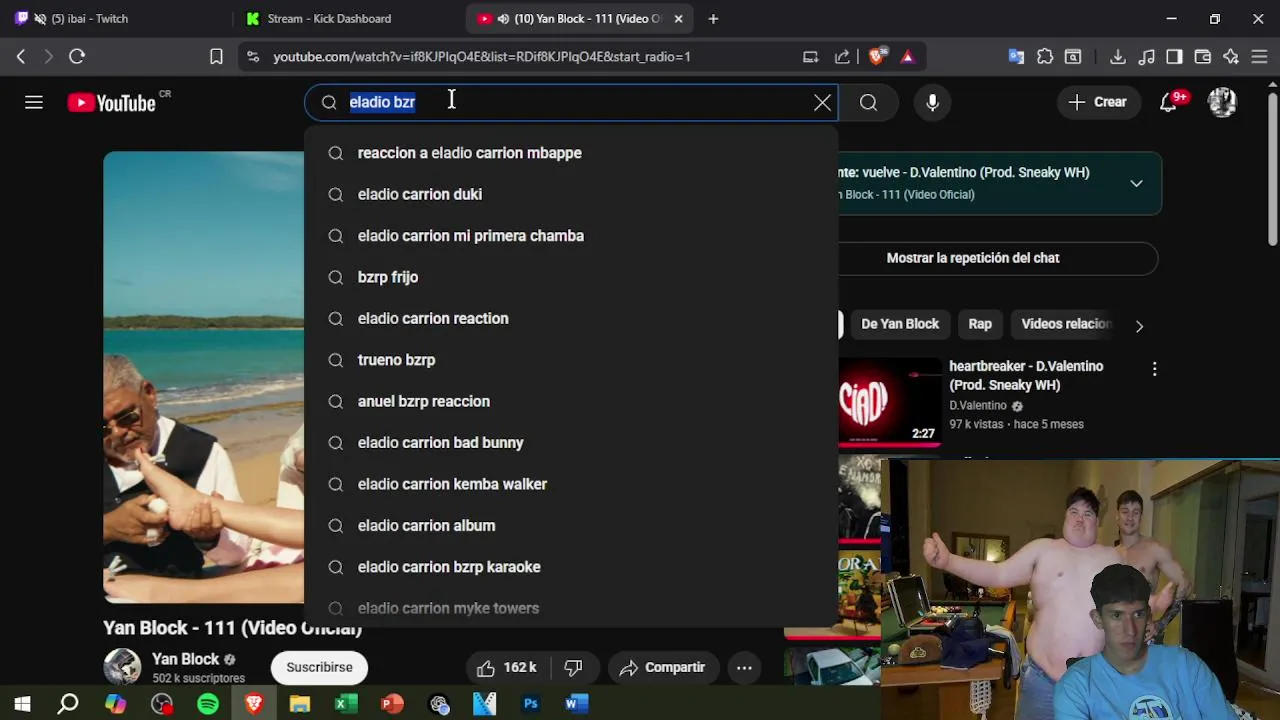Reload the current page
Image resolution: width=1280 pixels, height=720 pixels.
(77, 57)
